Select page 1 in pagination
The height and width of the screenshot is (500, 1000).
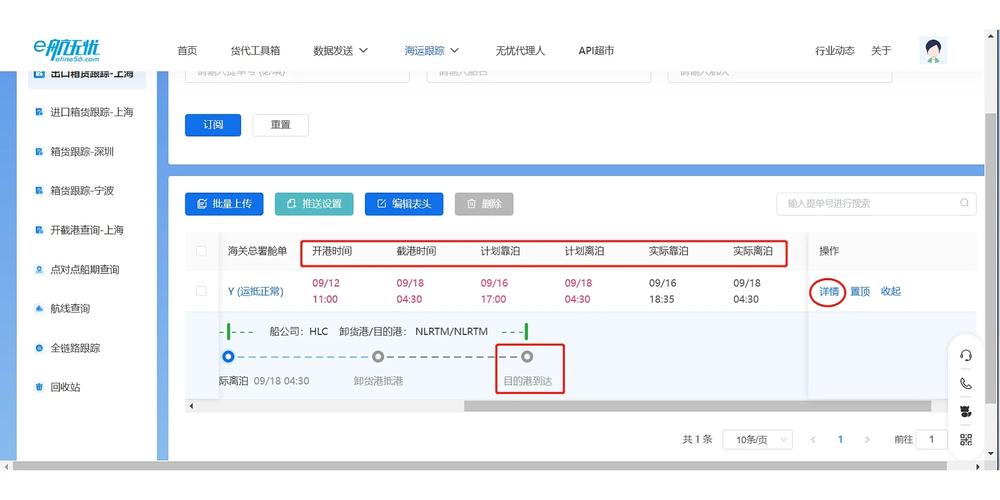[x=841, y=439]
